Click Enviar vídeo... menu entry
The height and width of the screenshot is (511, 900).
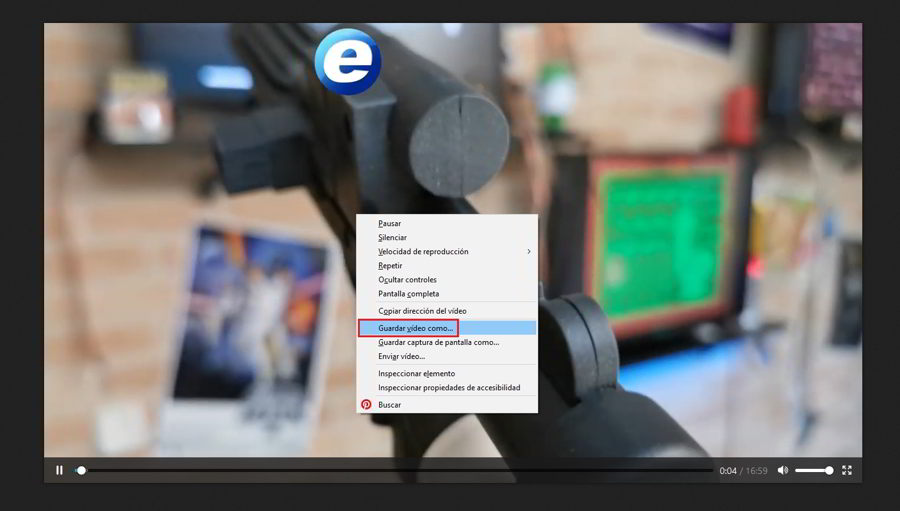coord(401,356)
